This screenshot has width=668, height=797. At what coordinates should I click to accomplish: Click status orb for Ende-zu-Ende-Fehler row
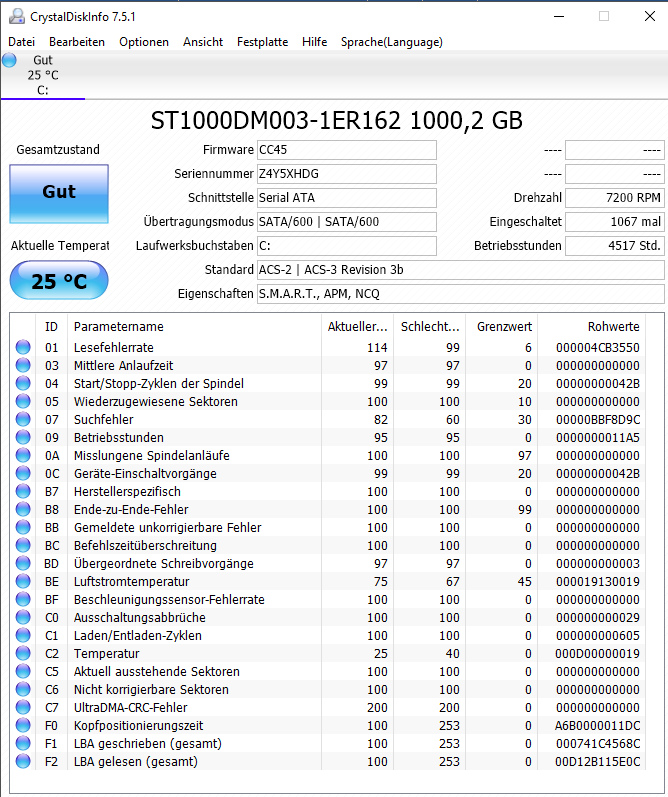click(23, 509)
